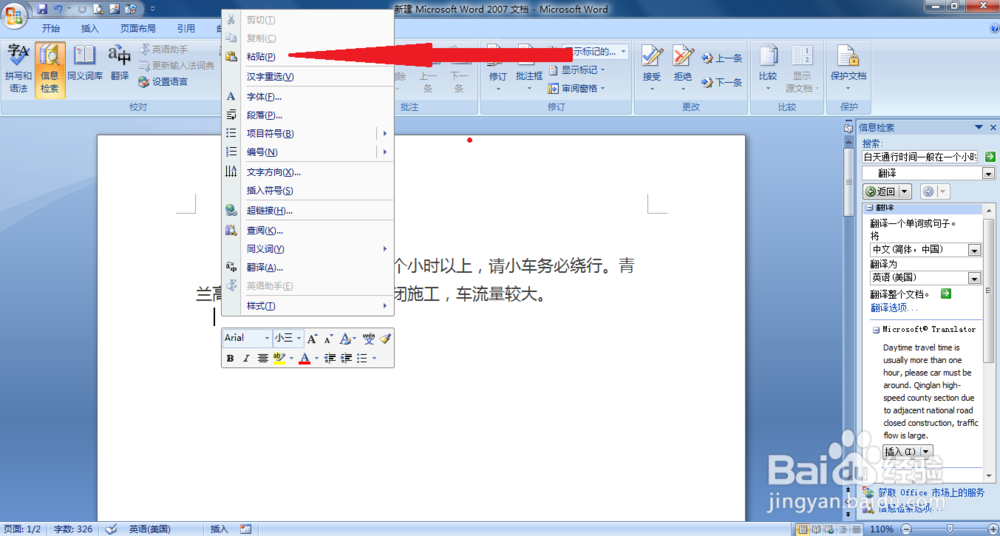Toggle the 信息检索 research pane button
Viewport: 1000px width, 536px height.
pos(50,70)
